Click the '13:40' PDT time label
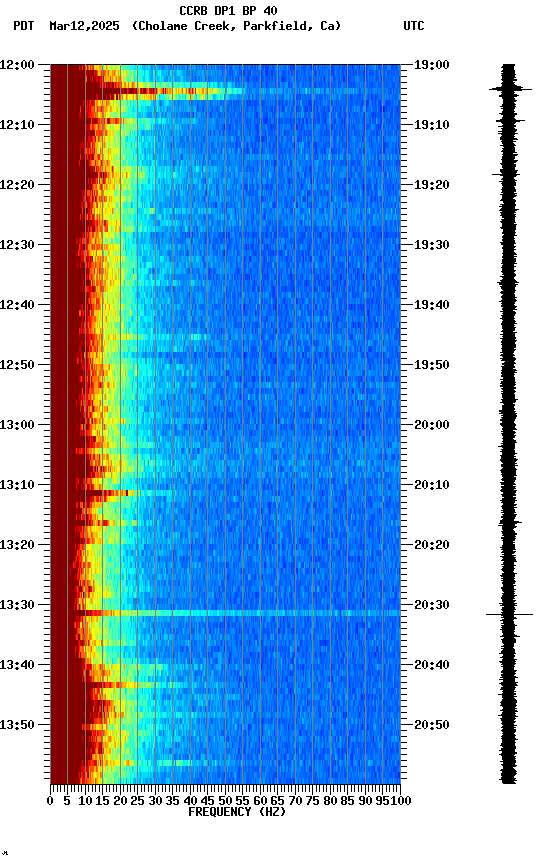Viewport: 552px width, 864px height. [x=17, y=665]
